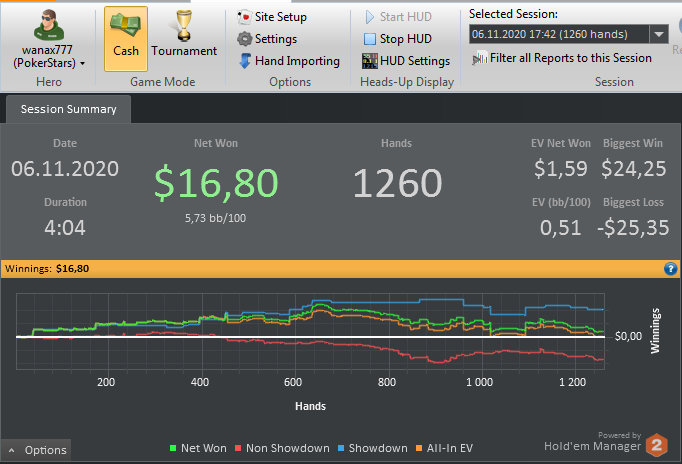The height and width of the screenshot is (464, 682).
Task: Click the Net Won value $16,80
Action: 216,183
